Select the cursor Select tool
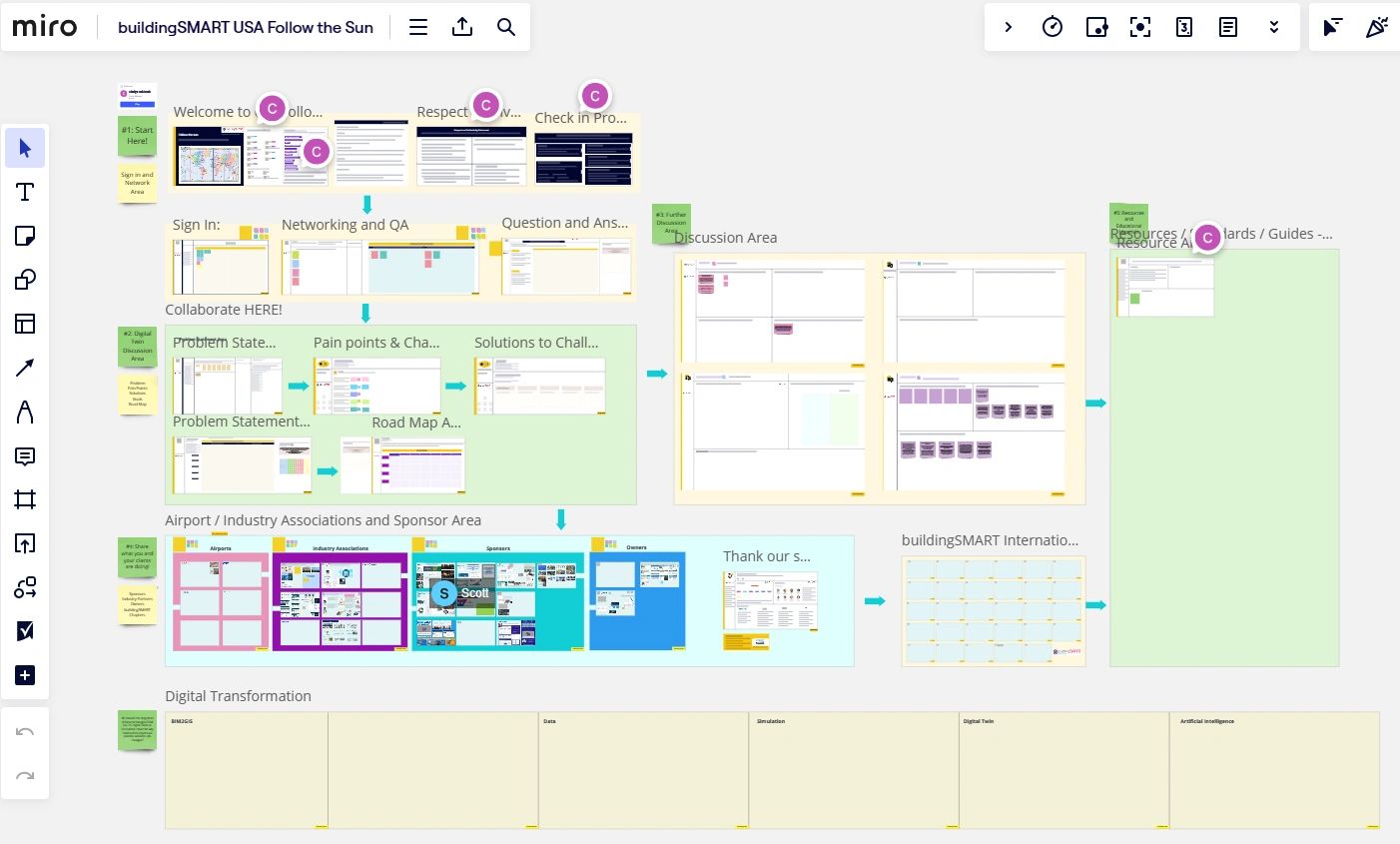Image resolution: width=1400 pixels, height=844 pixels. [x=25, y=149]
